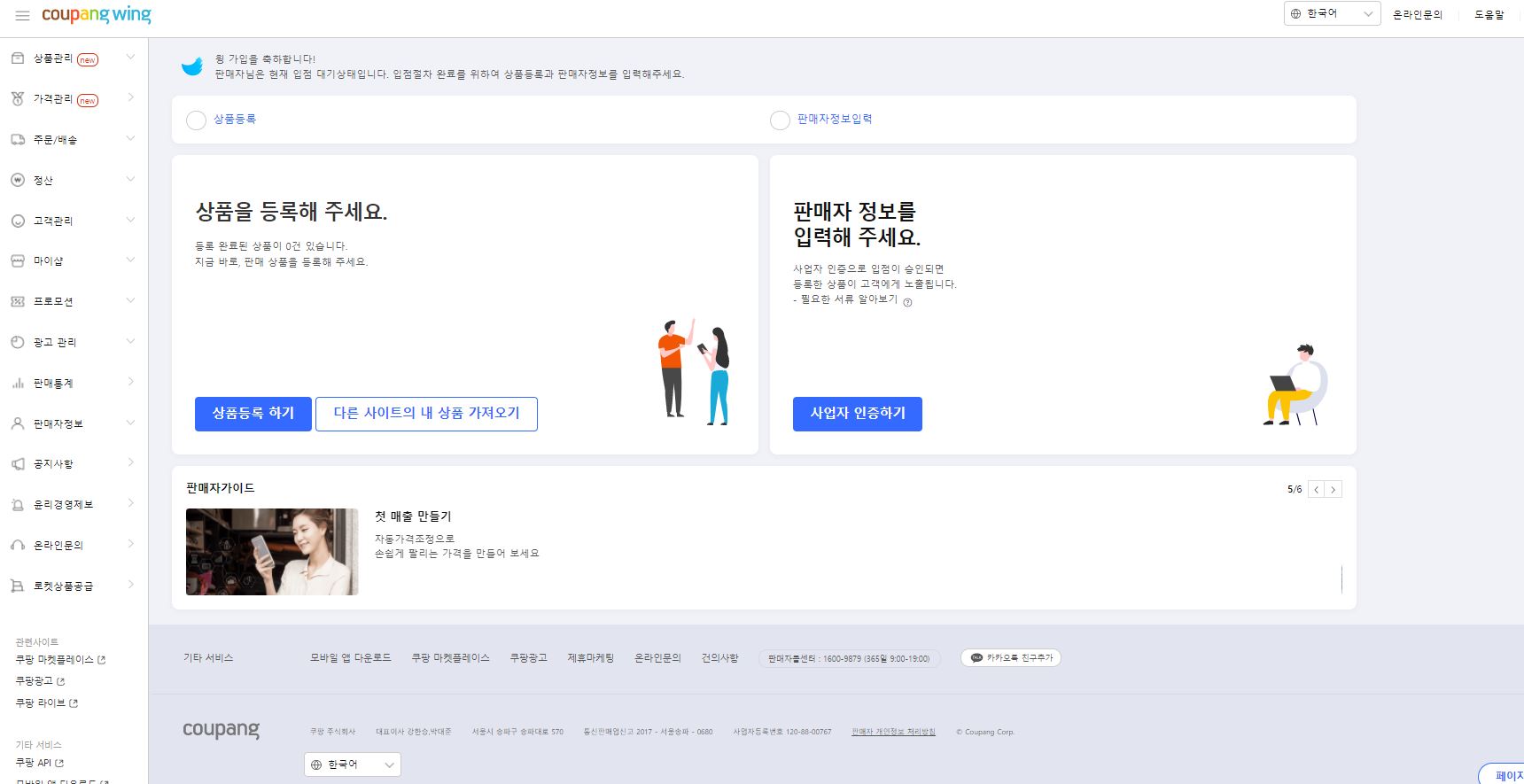Click 다른 사이트의 내 상품 가져오기 button
The image size is (1524, 784).
pyautogui.click(x=426, y=414)
